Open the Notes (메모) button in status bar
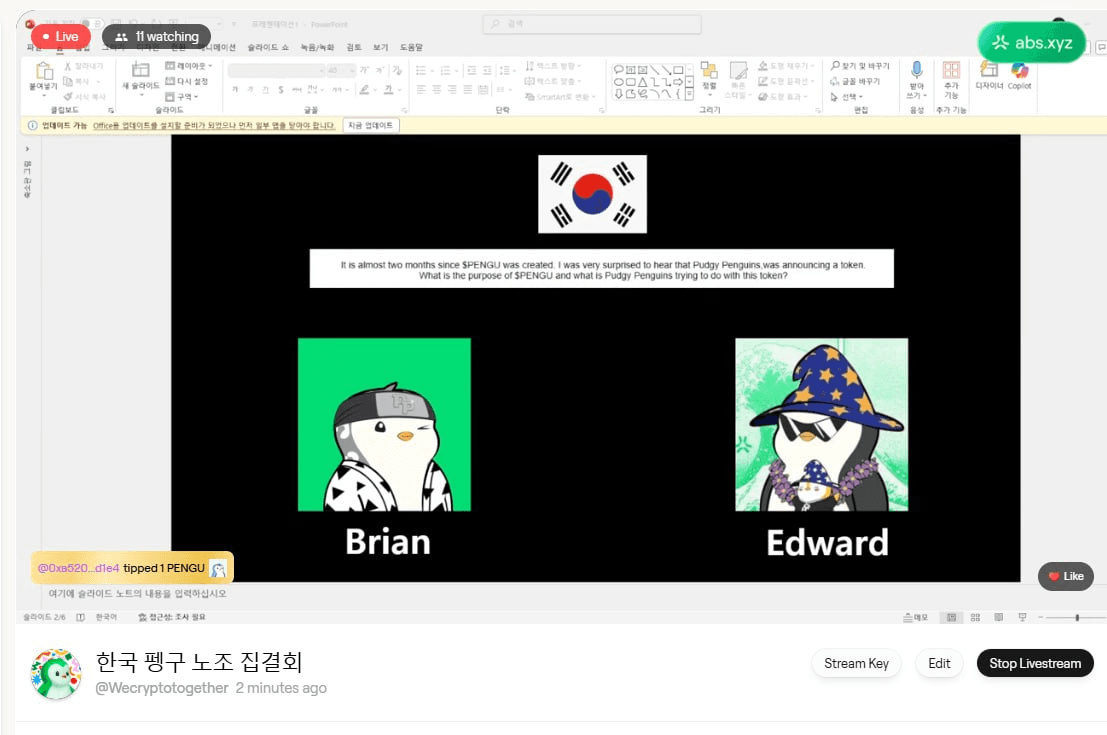This screenshot has width=1107, height=735. (x=916, y=617)
